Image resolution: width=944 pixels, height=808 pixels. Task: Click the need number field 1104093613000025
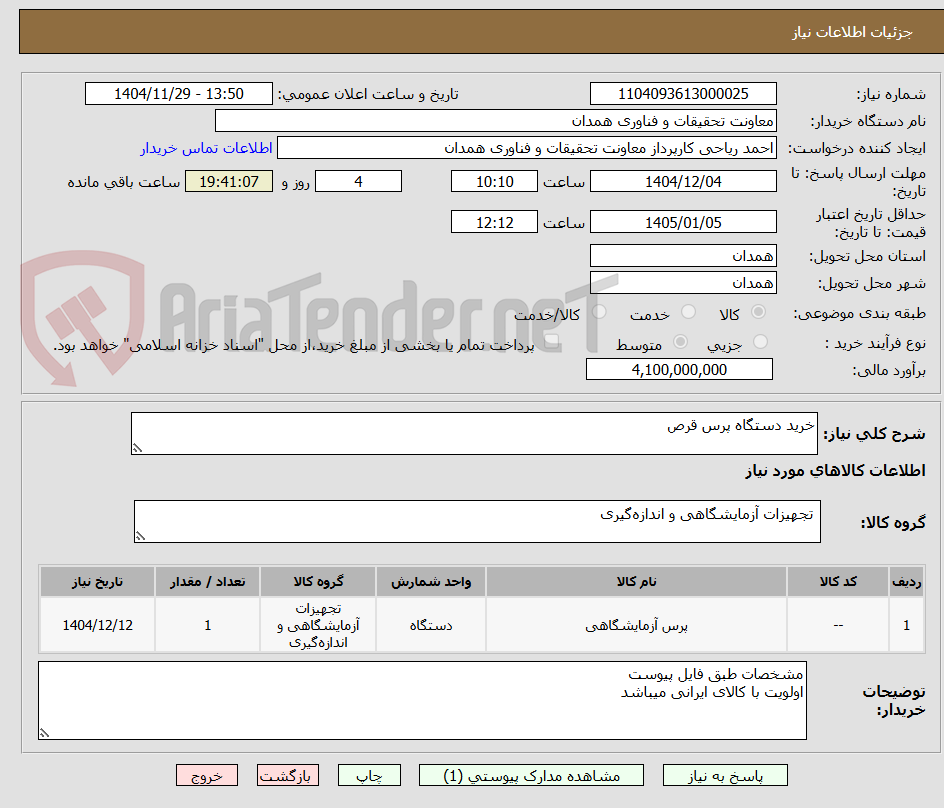point(683,94)
